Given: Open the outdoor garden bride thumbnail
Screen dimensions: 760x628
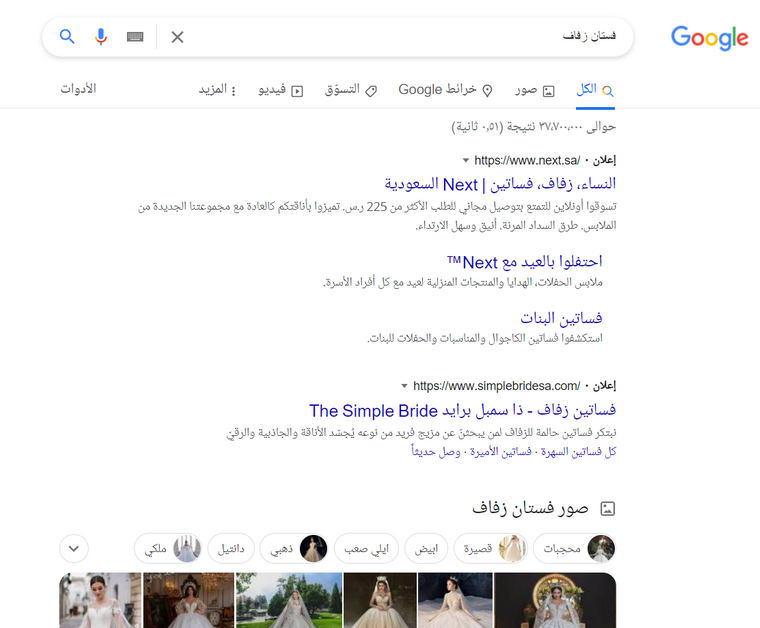Looking at the screenshot, I should [289, 600].
